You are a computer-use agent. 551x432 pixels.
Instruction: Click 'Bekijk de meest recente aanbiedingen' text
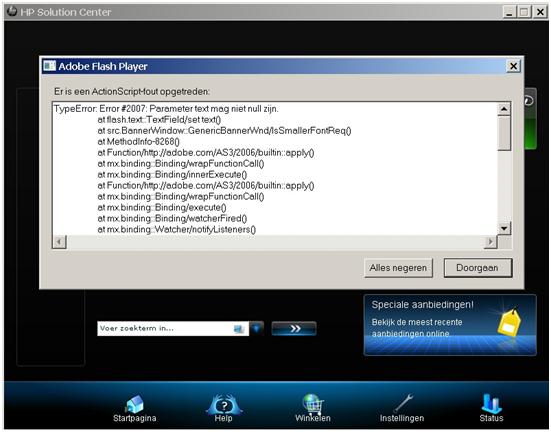(417, 328)
